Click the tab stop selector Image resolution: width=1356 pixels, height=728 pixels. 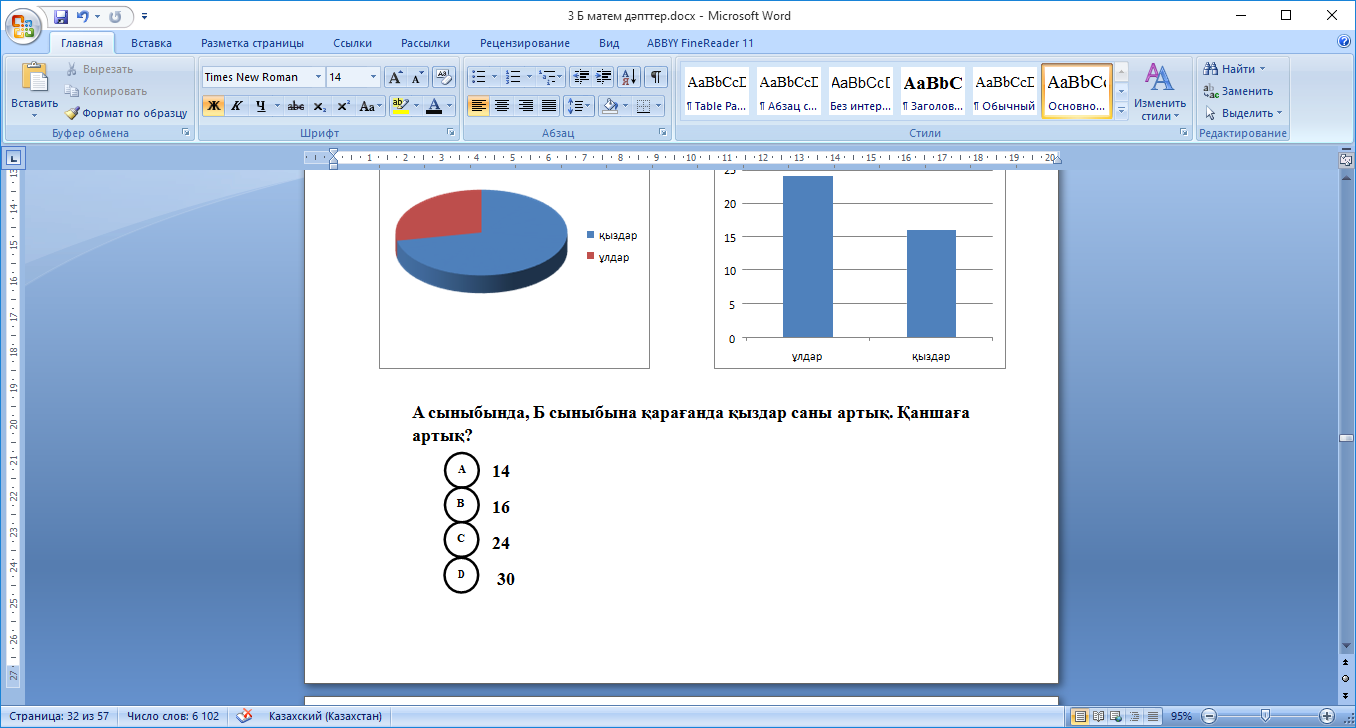pos(14,157)
